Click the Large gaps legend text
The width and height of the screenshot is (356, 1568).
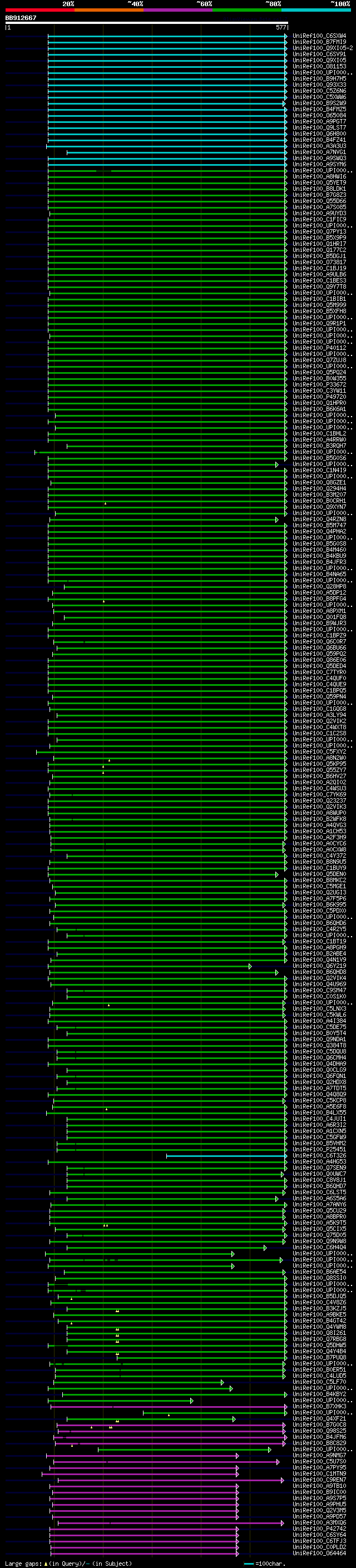[68, 1563]
